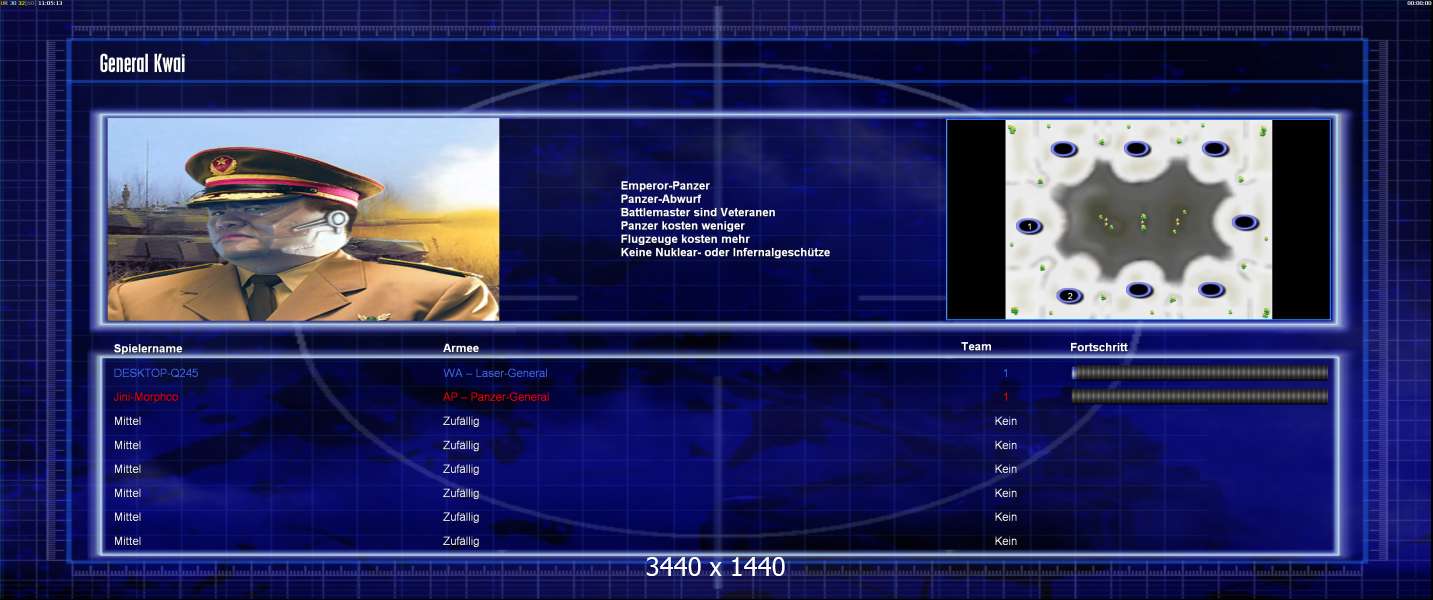The height and width of the screenshot is (600, 1433).
Task: Click the WA – Laser-General army entry
Action: click(495, 373)
